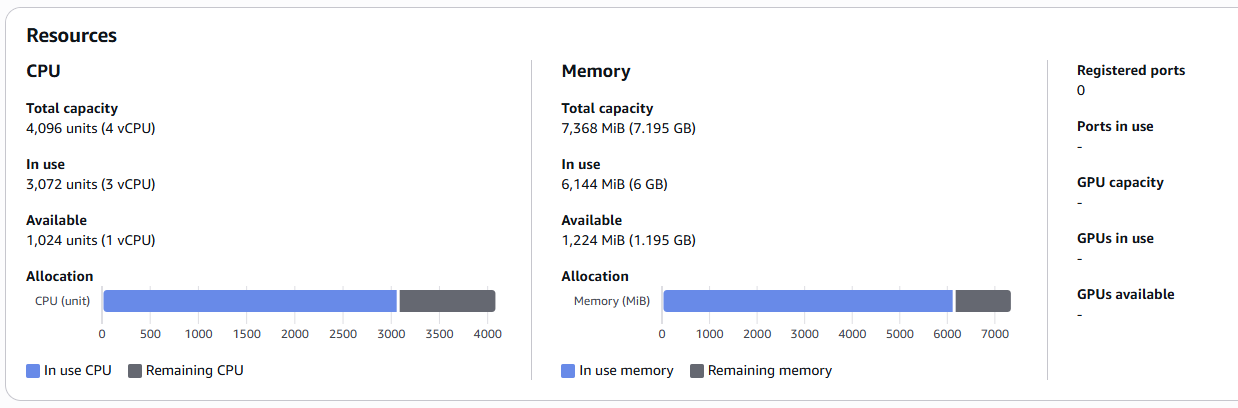Click the 7,368 MiB total memory value
This screenshot has height=408, width=1238.
coord(628,128)
